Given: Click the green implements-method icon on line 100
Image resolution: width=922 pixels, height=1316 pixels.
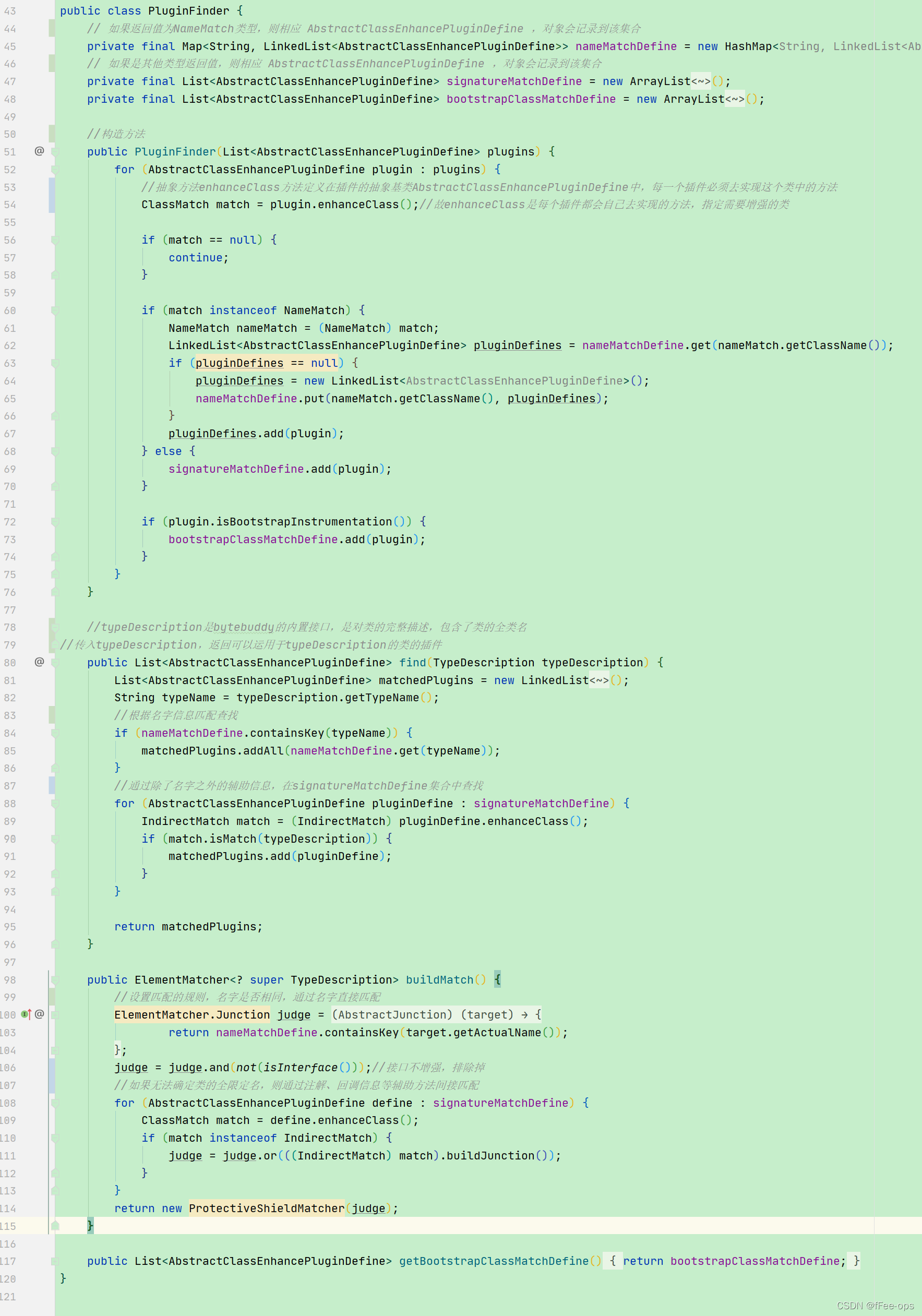Looking at the screenshot, I should point(26,1014).
